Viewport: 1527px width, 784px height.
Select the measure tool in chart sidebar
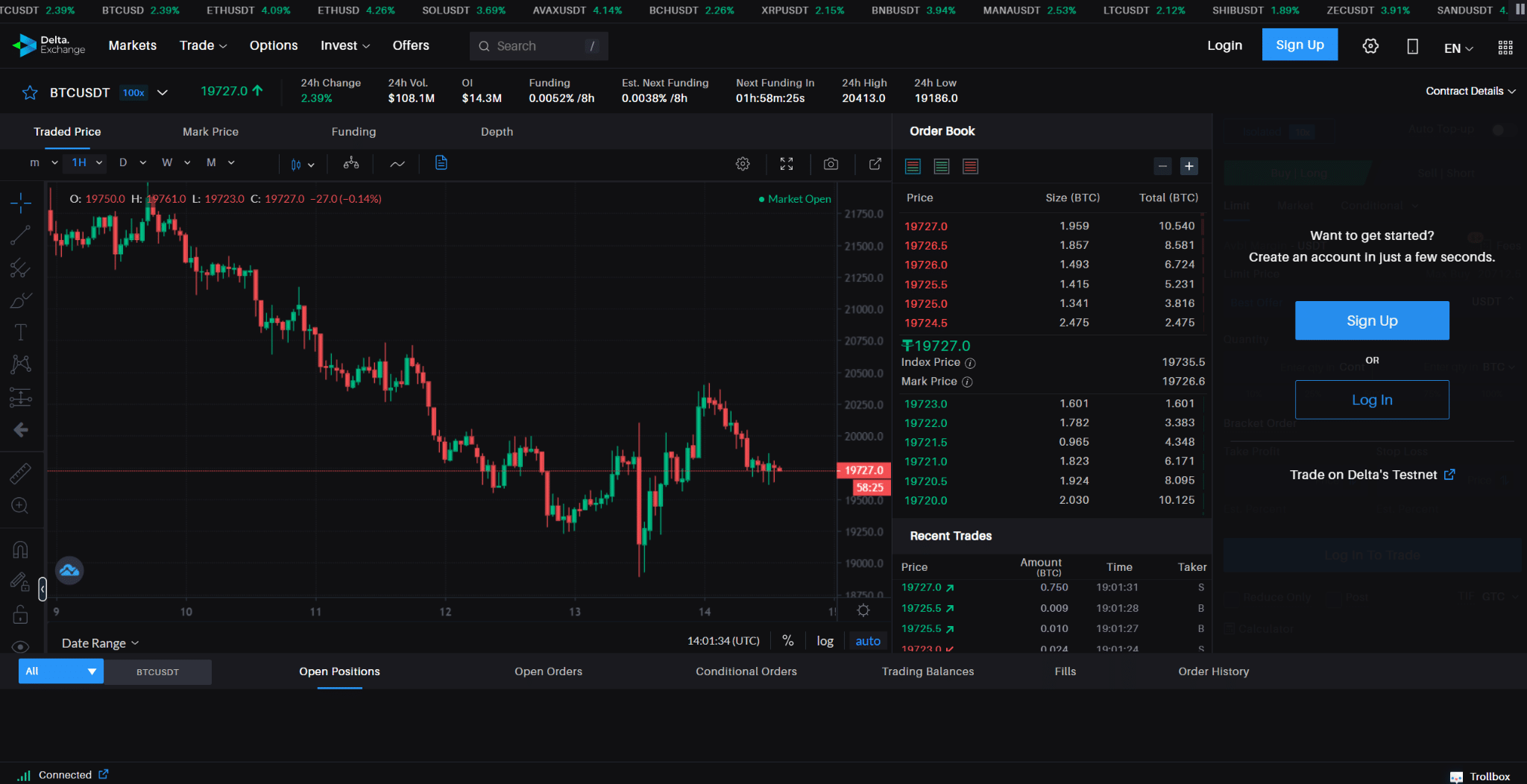[21, 472]
